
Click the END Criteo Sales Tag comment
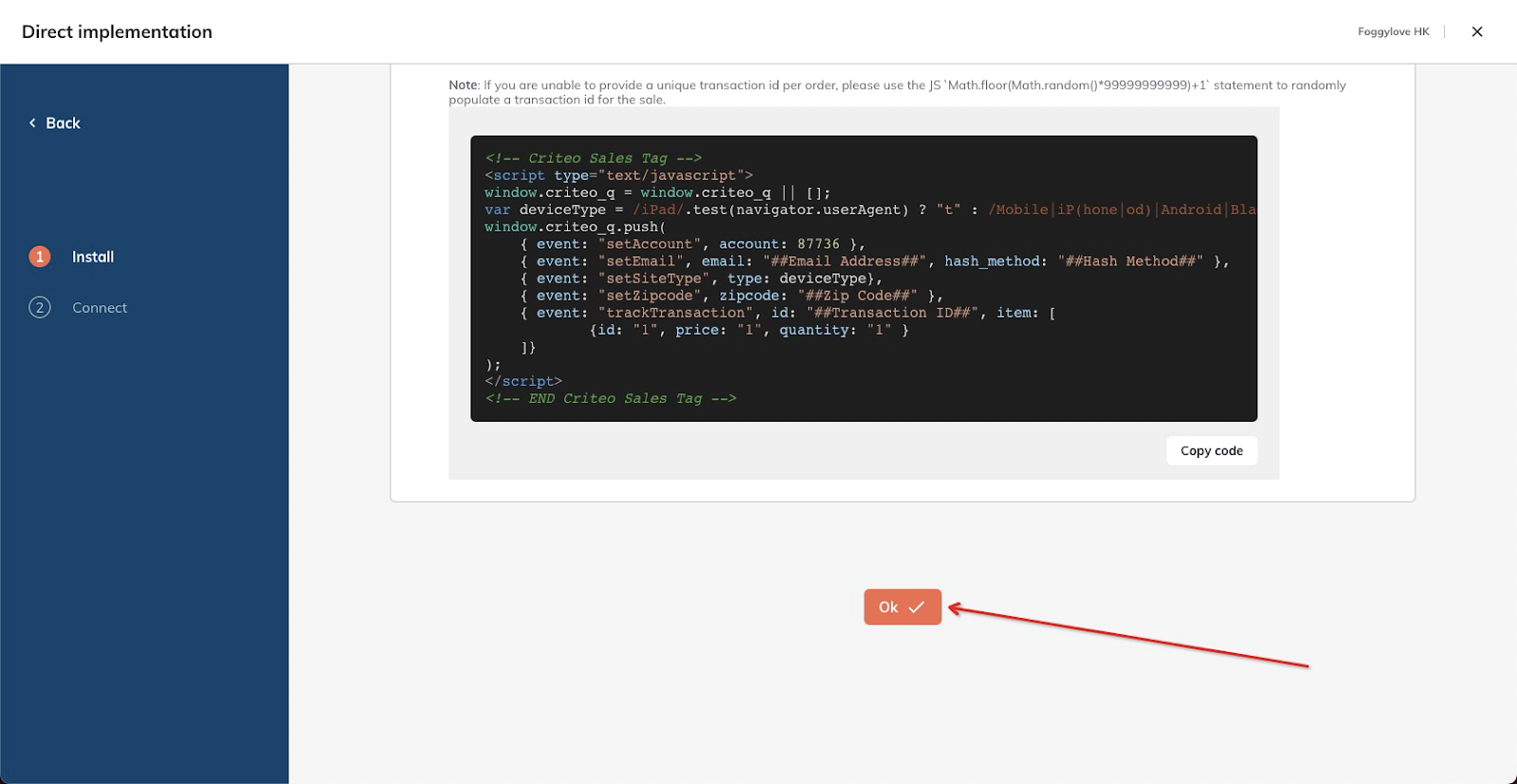click(x=611, y=398)
